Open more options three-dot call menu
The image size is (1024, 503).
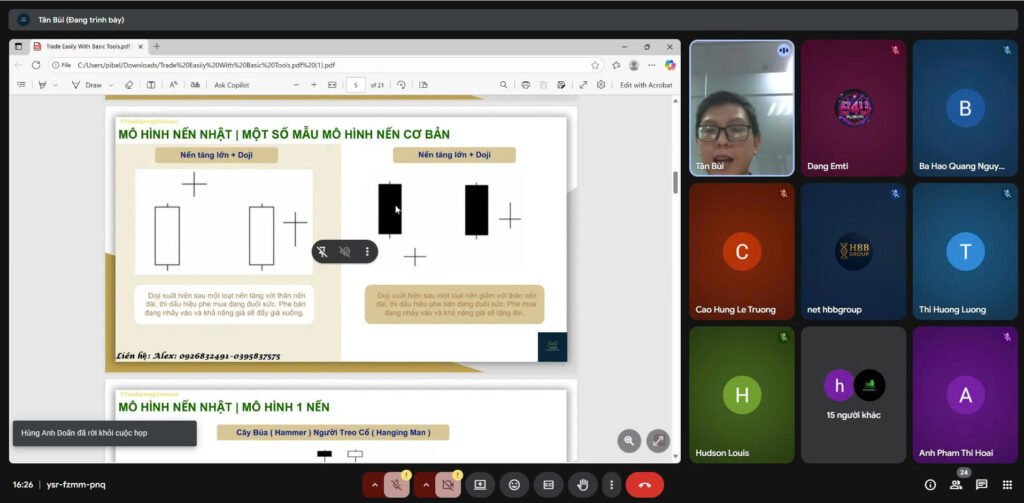pos(611,485)
